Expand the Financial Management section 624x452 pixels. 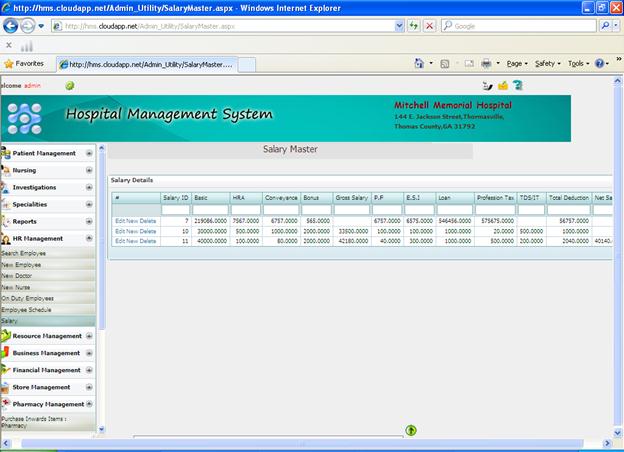[90, 370]
